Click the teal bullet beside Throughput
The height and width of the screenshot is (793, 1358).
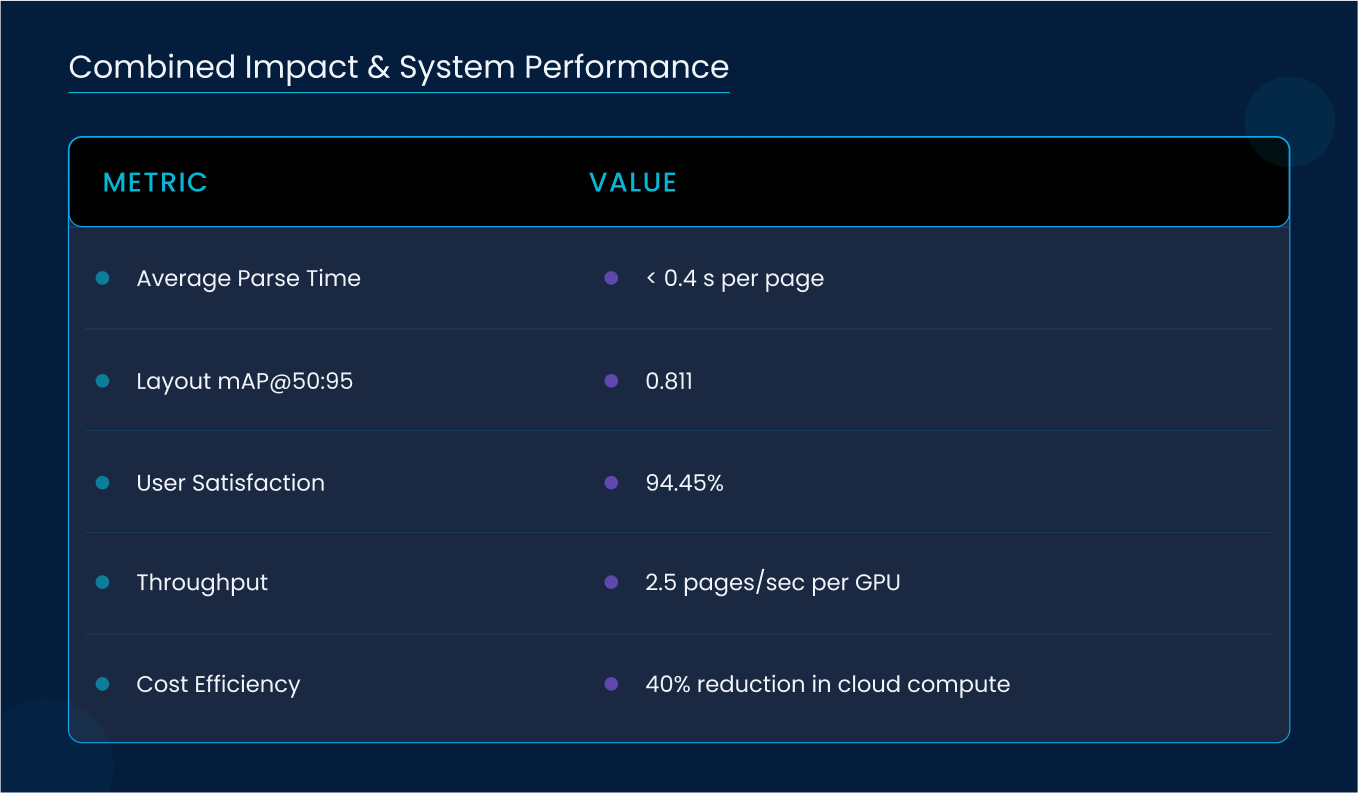pyautogui.click(x=102, y=582)
